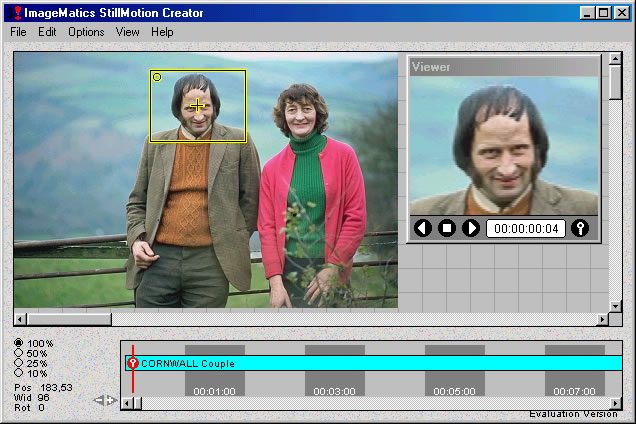The height and width of the screenshot is (424, 636).
Task: Open the Help menu
Action: 162,32
